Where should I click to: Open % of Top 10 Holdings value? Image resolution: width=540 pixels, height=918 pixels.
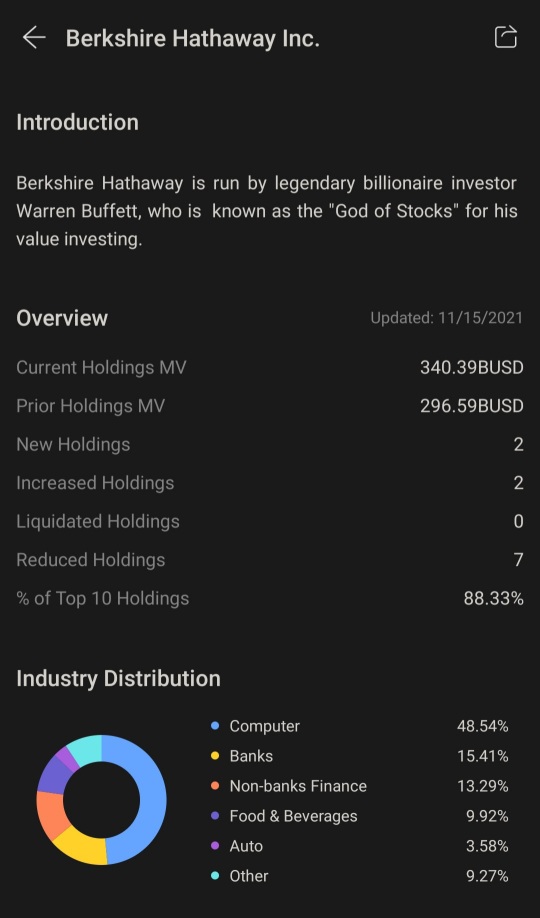[x=494, y=598]
